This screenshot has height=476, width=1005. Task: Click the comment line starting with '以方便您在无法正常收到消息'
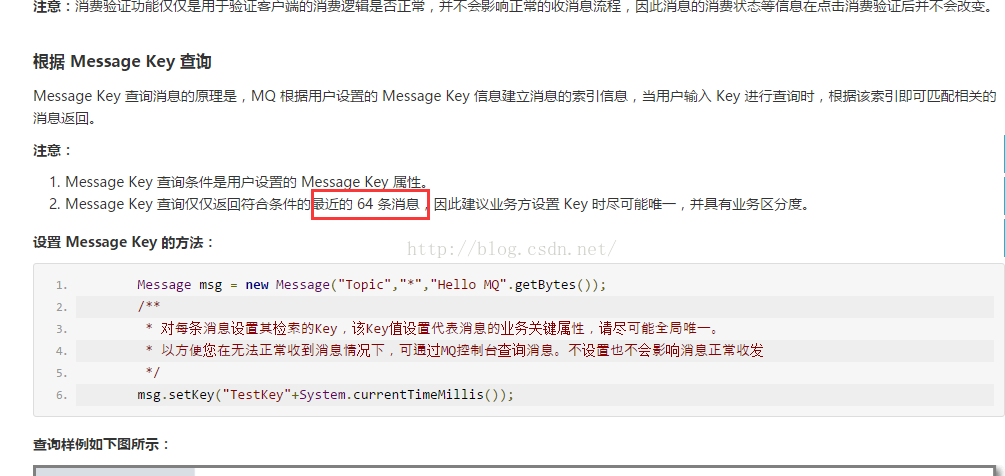click(454, 351)
